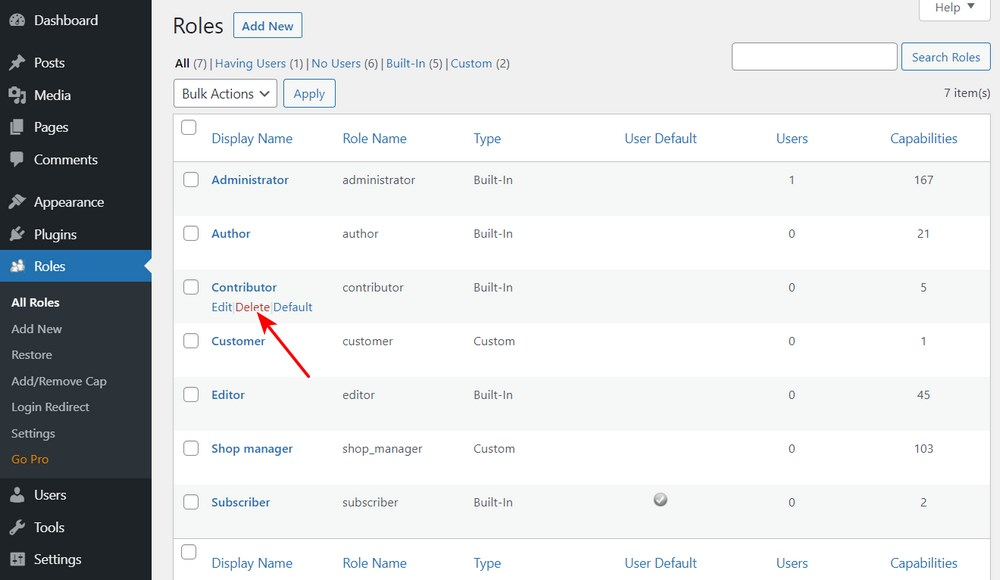The image size is (1000, 580).
Task: Click the Media library icon
Action: pos(17,95)
